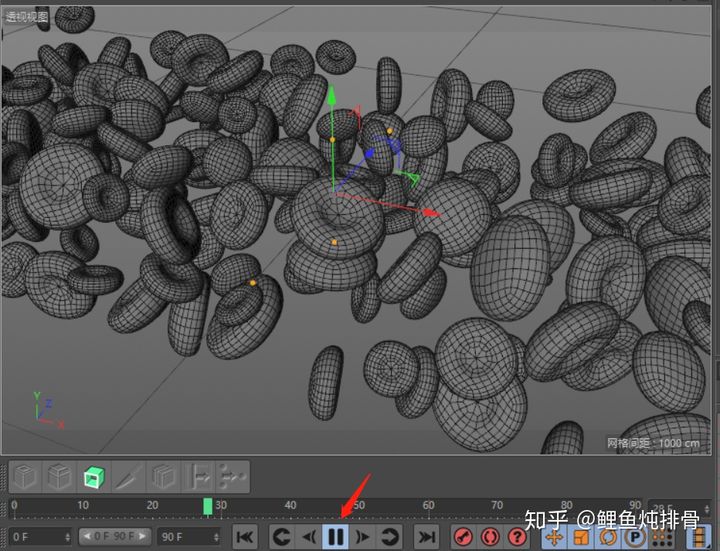
Task: Toggle scale keyframe recording
Action: [581, 537]
